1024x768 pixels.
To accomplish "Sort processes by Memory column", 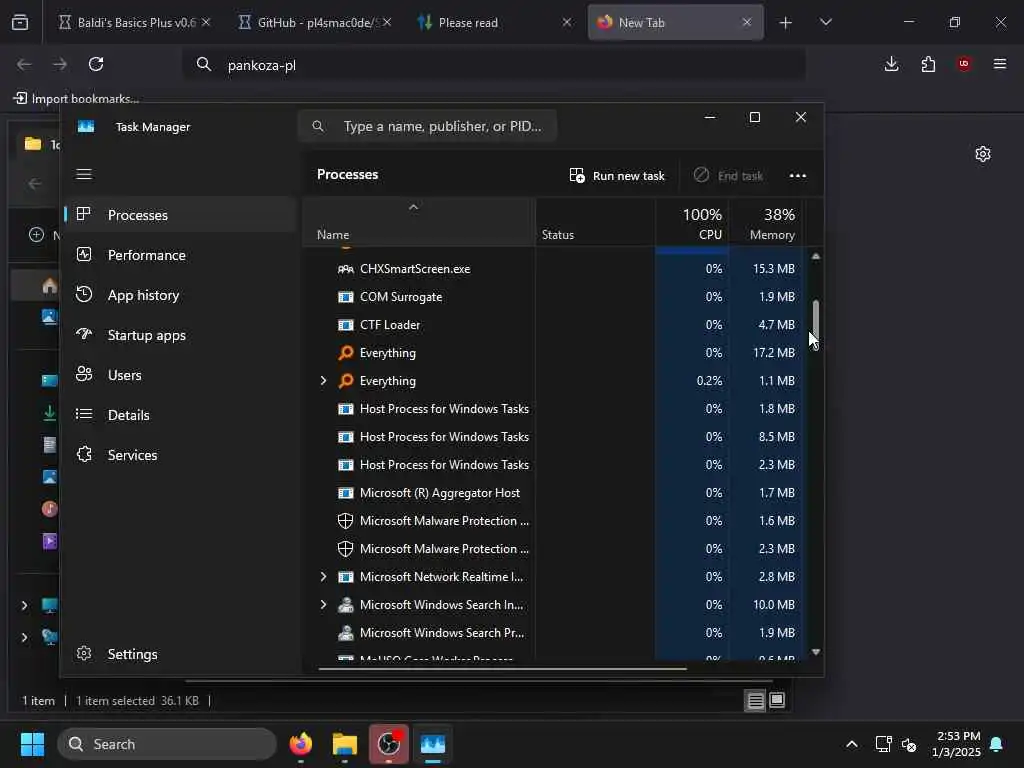I will click(x=767, y=223).
